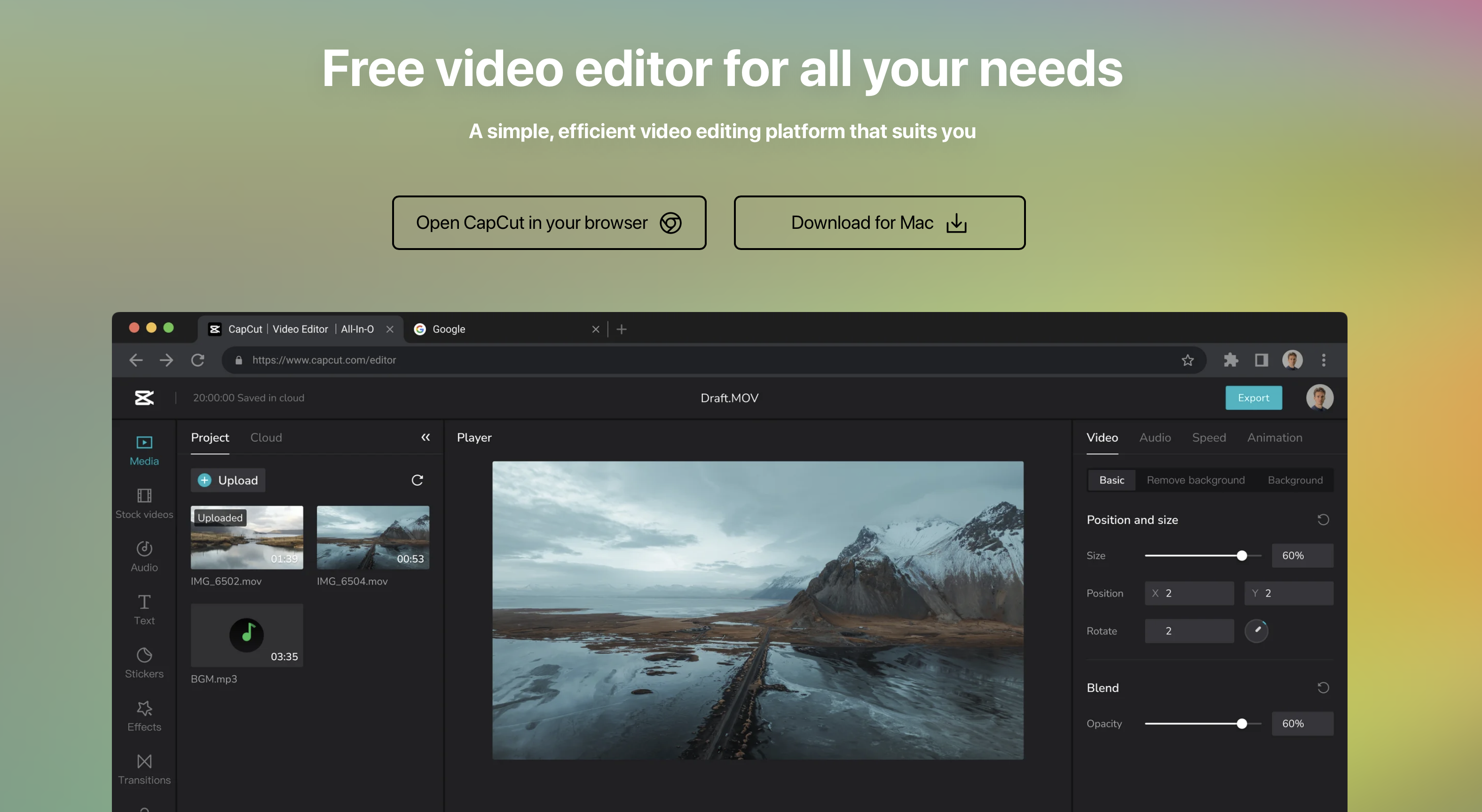Open the Transitions panel
This screenshot has width=1482, height=812.
click(x=144, y=769)
